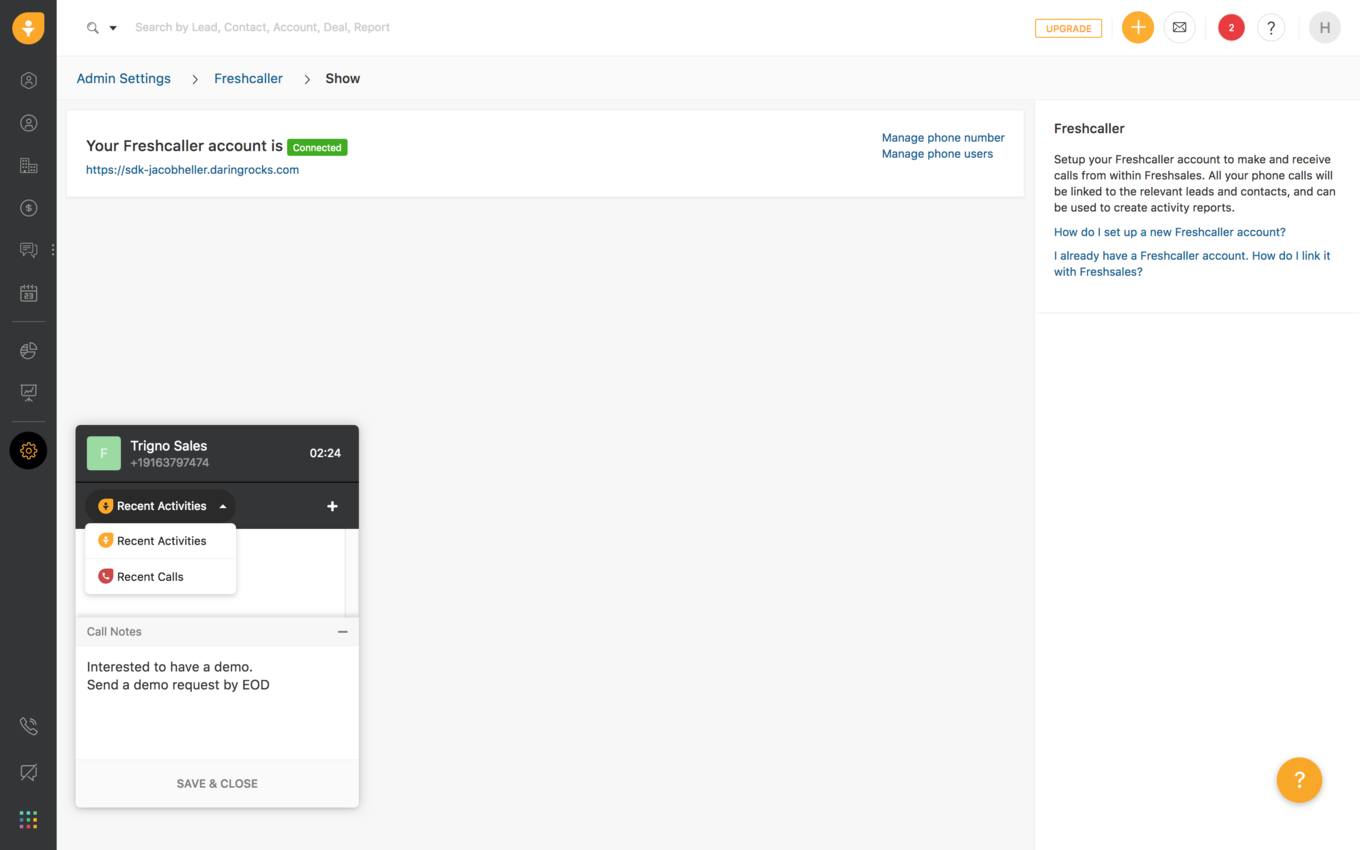This screenshot has width=1360, height=850.
Task: Open the help question mark in header
Action: [1271, 28]
